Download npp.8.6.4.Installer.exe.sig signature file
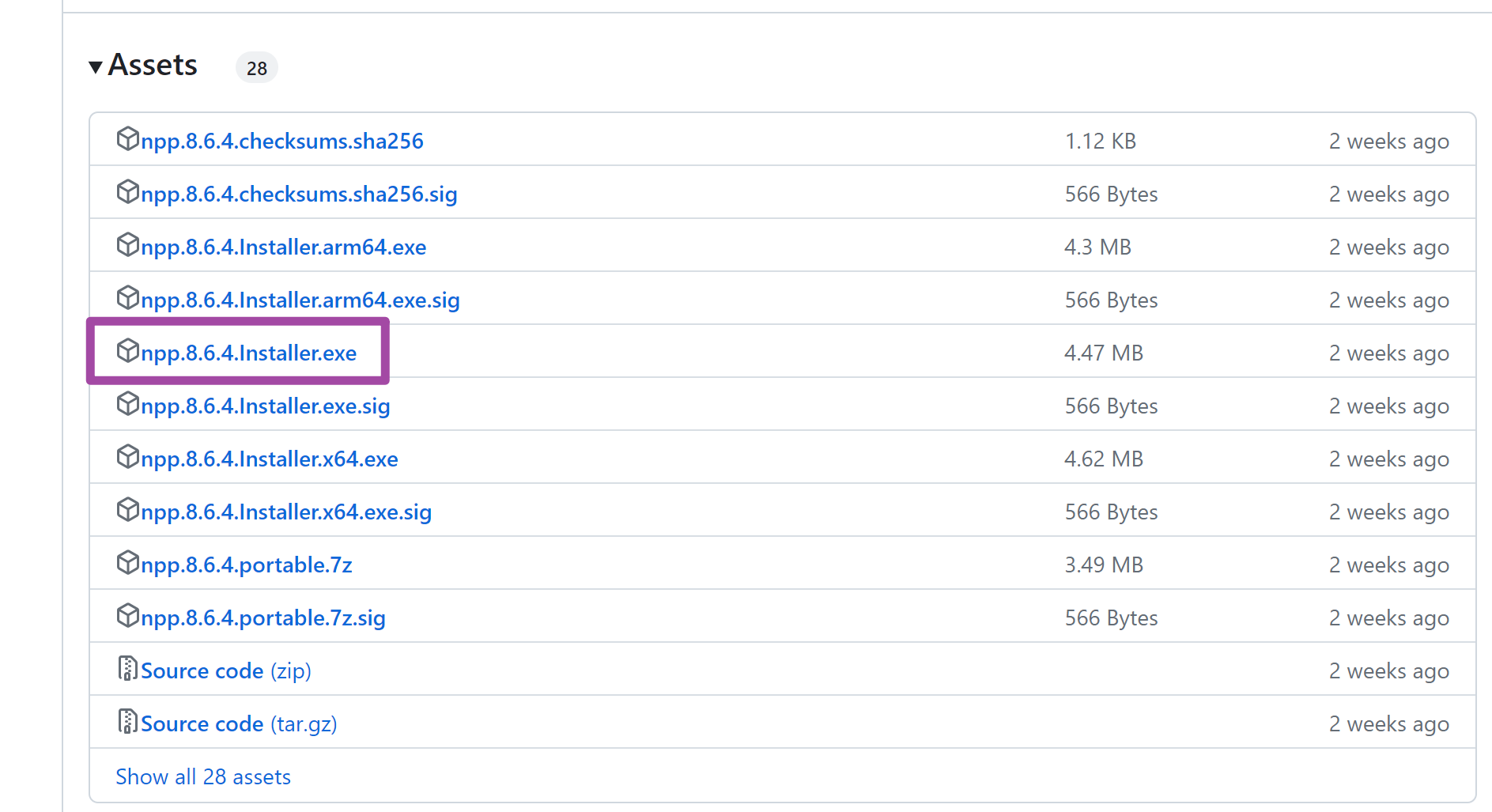Image resolution: width=1492 pixels, height=812 pixels. point(265,406)
